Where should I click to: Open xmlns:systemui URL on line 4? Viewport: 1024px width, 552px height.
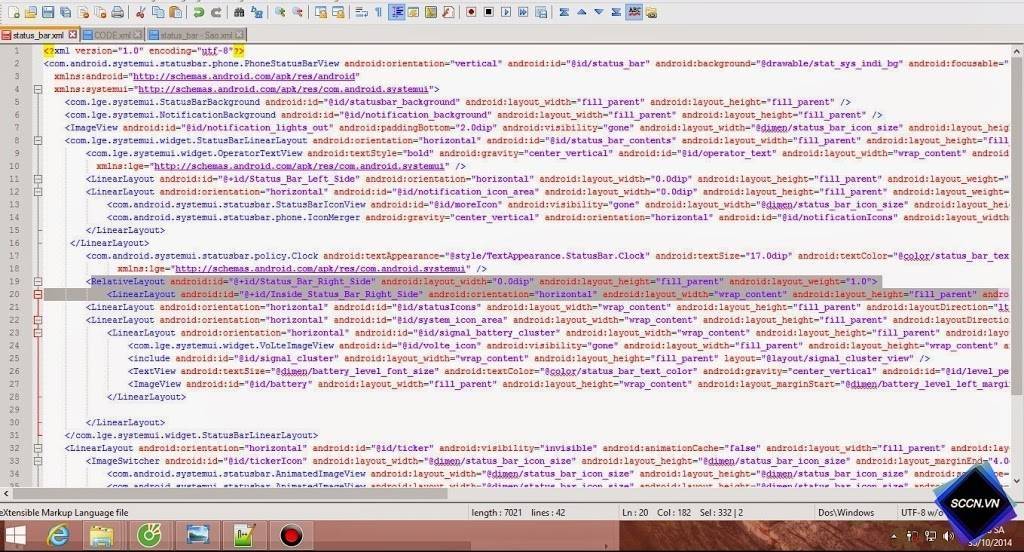[x=283, y=89]
